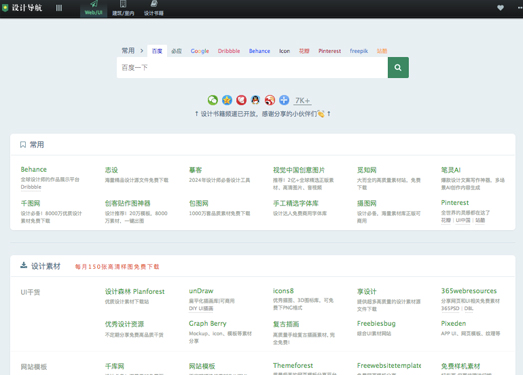The image size is (523, 375).
Task: Open the three-dots more menu in top bar
Action: tap(520, 8)
